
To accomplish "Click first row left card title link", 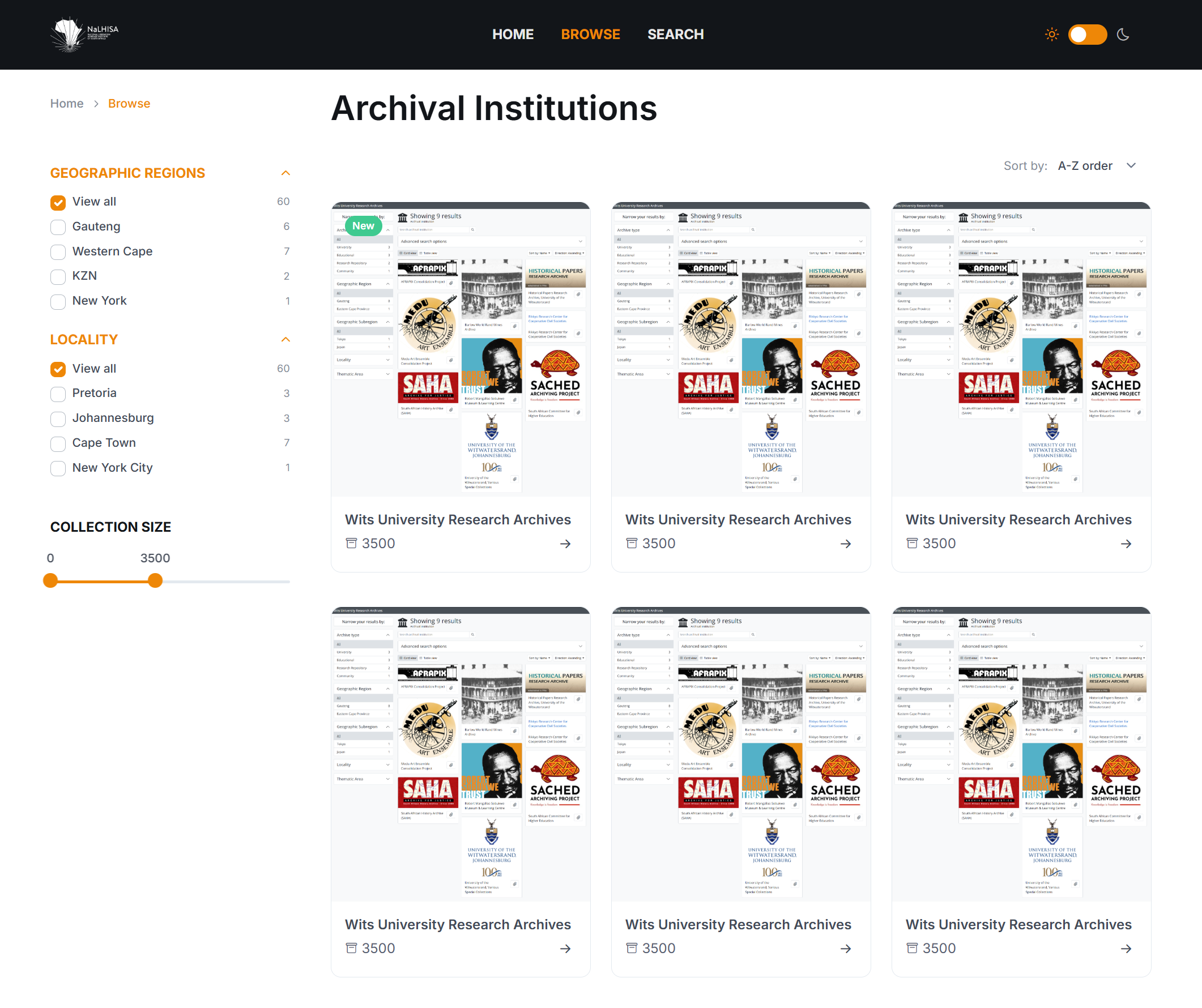I will tap(458, 520).
